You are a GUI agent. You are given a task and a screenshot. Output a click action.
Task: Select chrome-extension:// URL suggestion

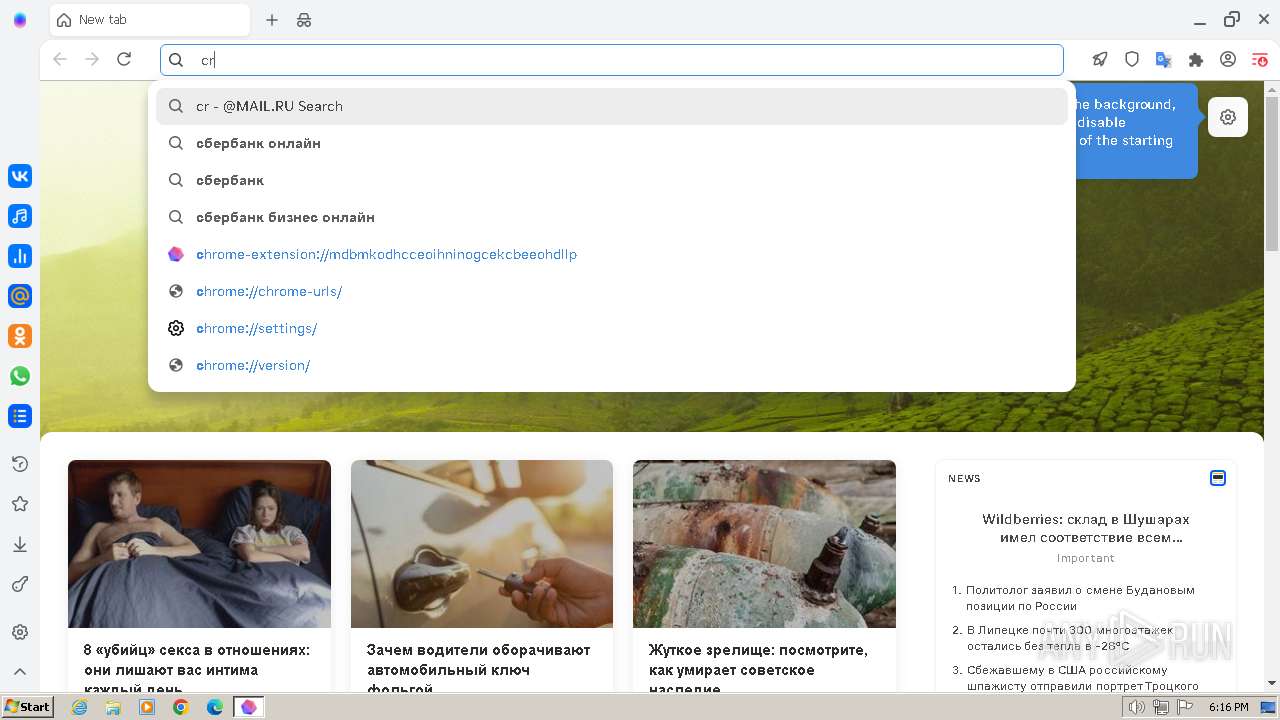pos(612,254)
